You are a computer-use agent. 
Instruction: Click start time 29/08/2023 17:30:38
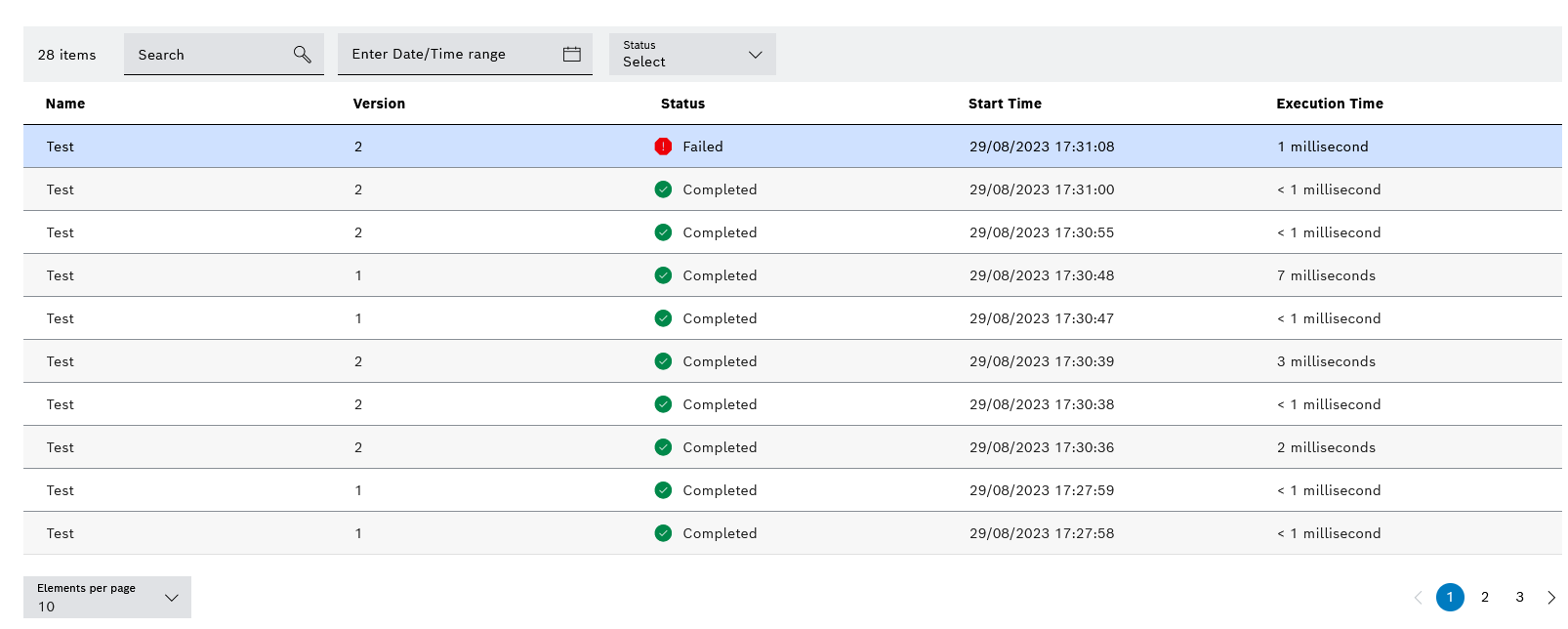[1042, 404]
